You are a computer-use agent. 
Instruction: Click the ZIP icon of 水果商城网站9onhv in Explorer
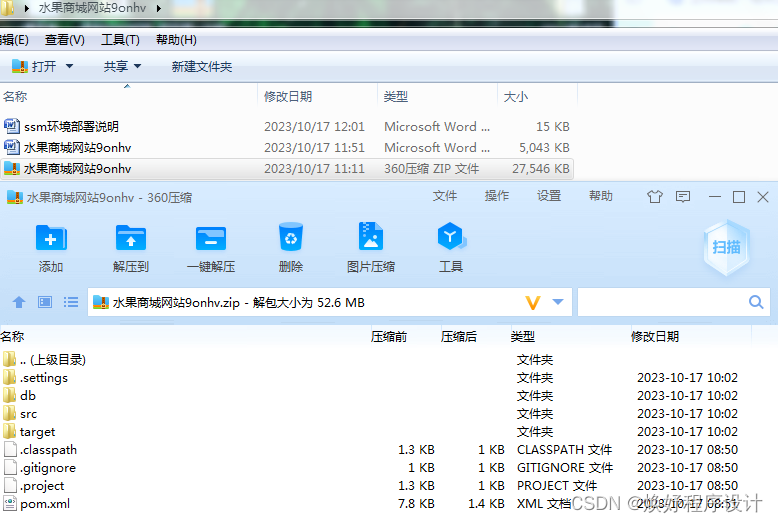tap(12, 169)
